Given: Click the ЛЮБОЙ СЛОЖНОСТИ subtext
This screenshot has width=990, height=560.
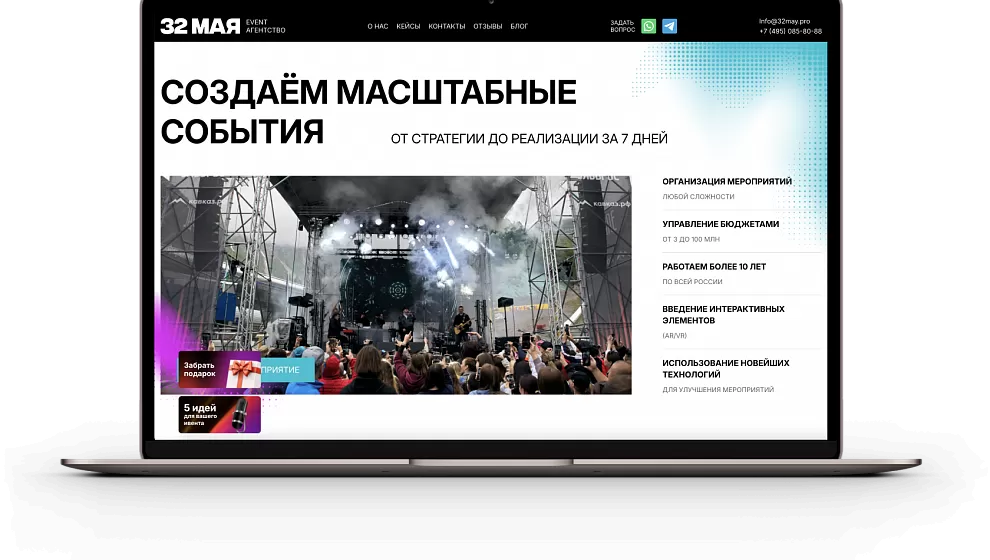Looking at the screenshot, I should (698, 197).
